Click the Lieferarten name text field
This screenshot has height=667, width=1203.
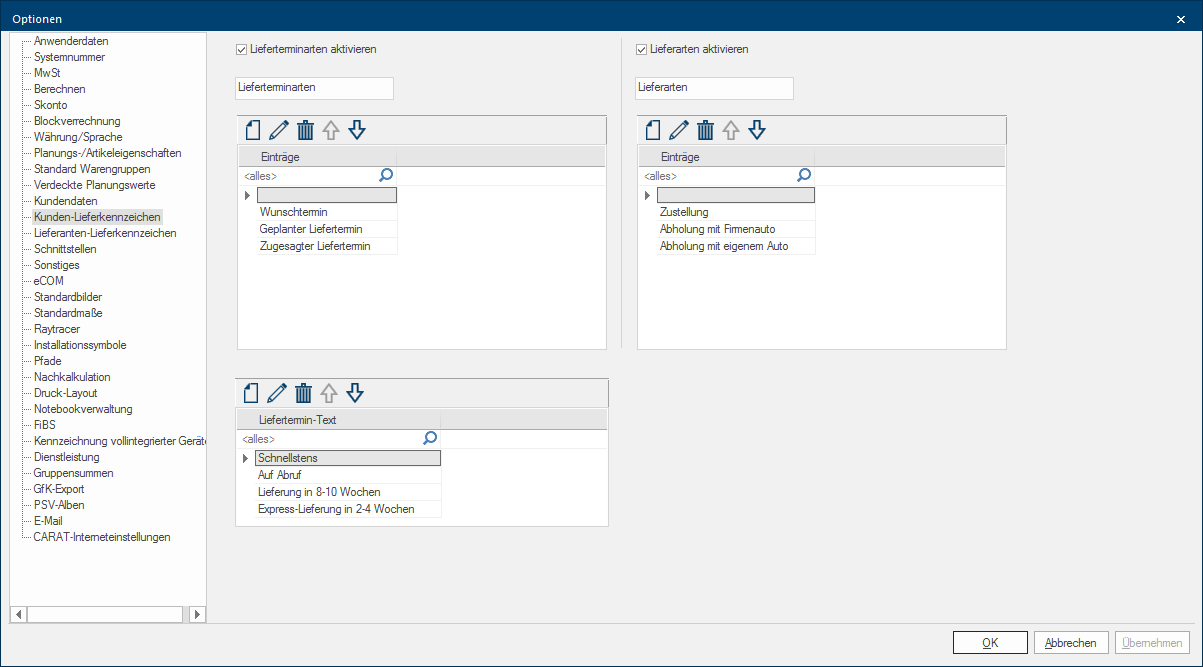click(714, 88)
